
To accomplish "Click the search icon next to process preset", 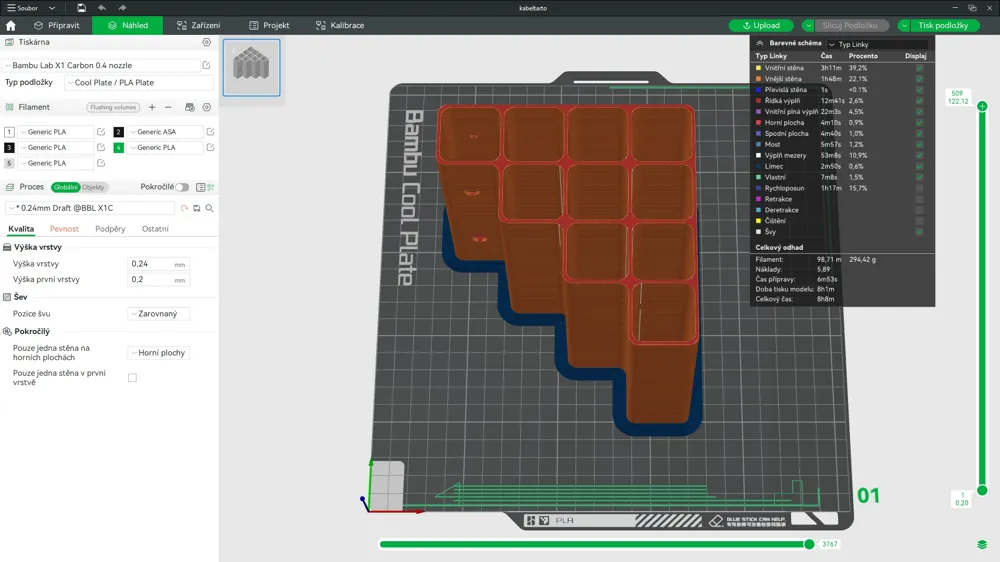I will click(x=209, y=208).
